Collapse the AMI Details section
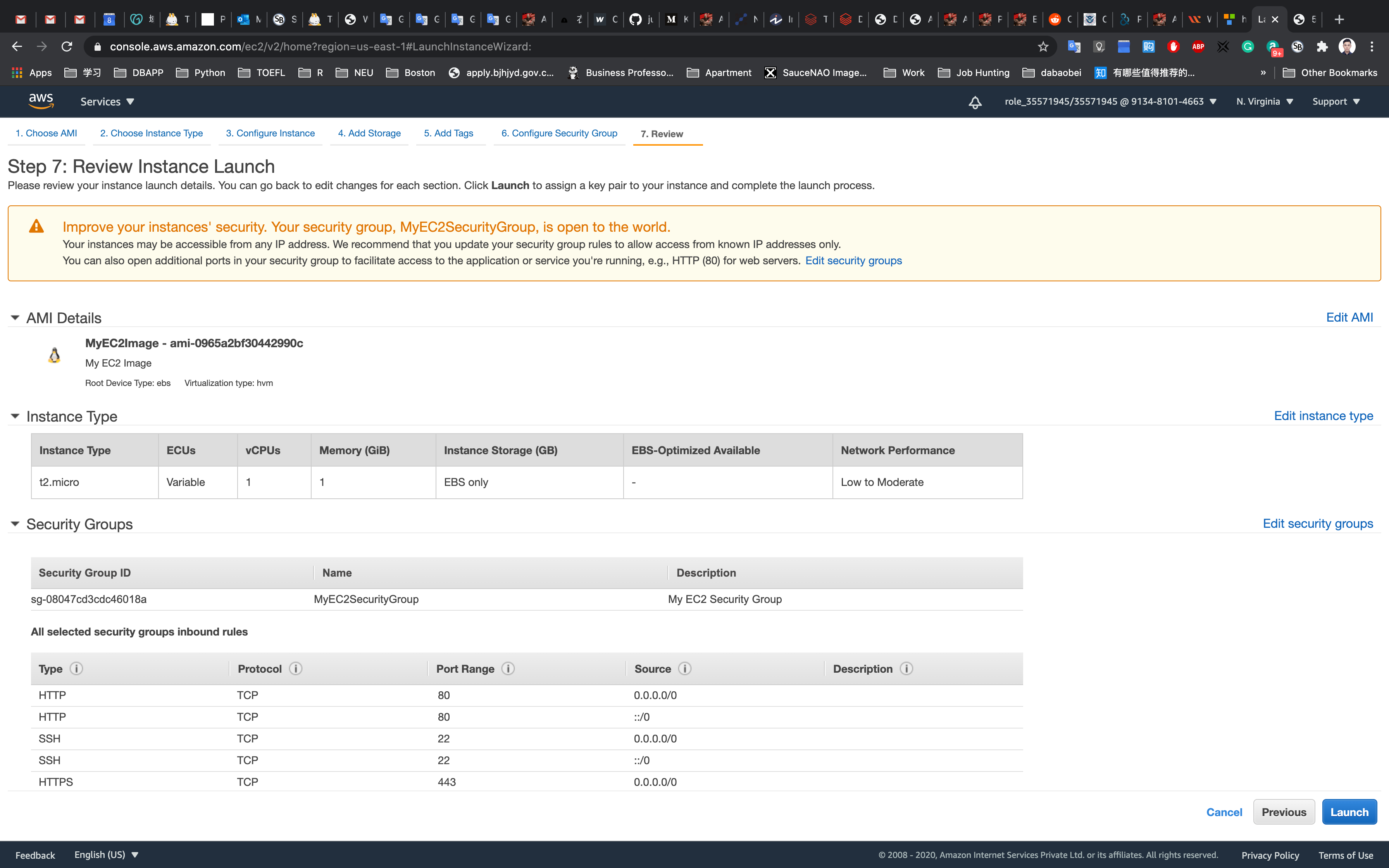This screenshot has height=868, width=1389. tap(15, 318)
